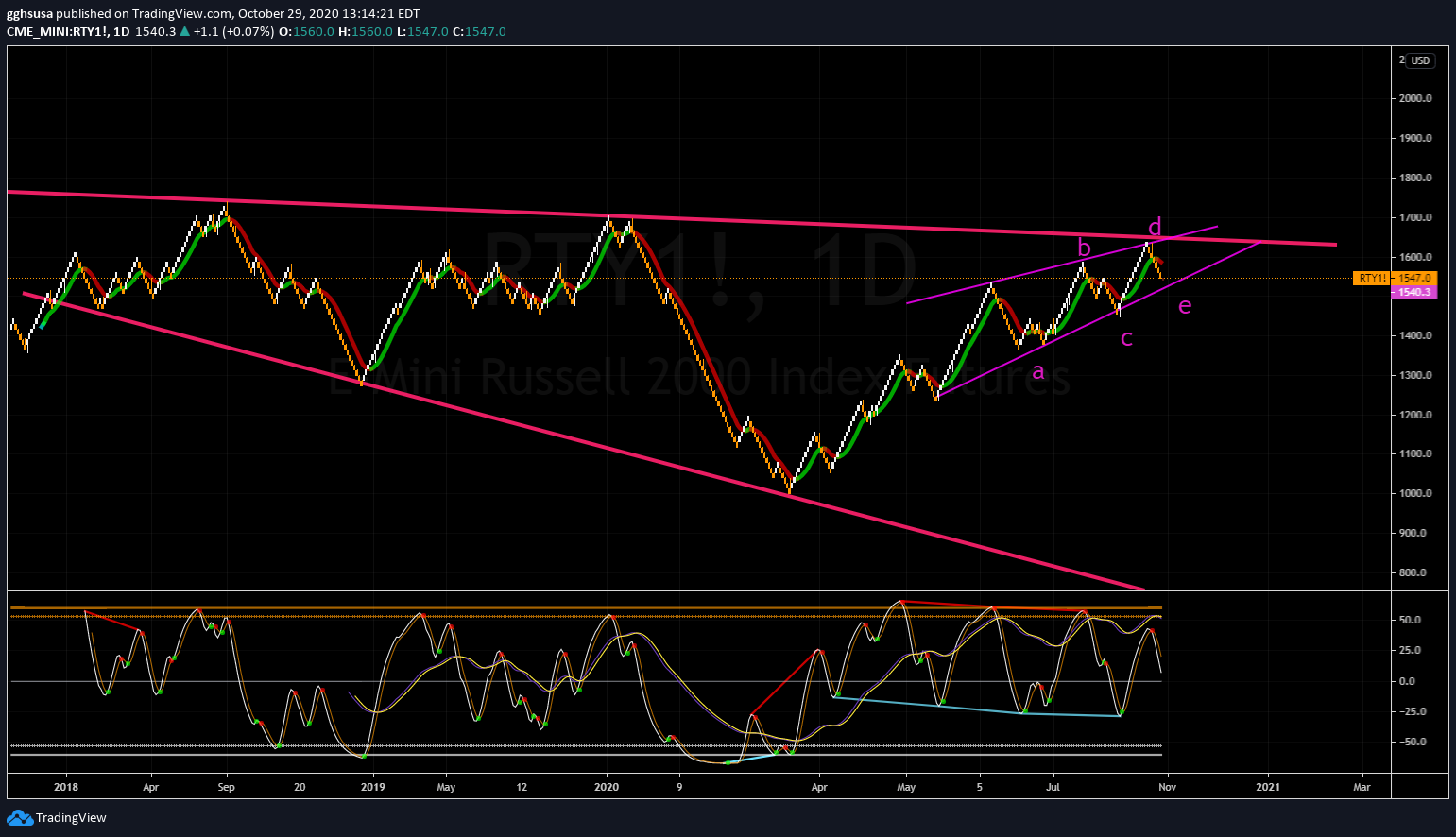
Task: Click the wave label 'b' on chart
Action: coord(1085,248)
